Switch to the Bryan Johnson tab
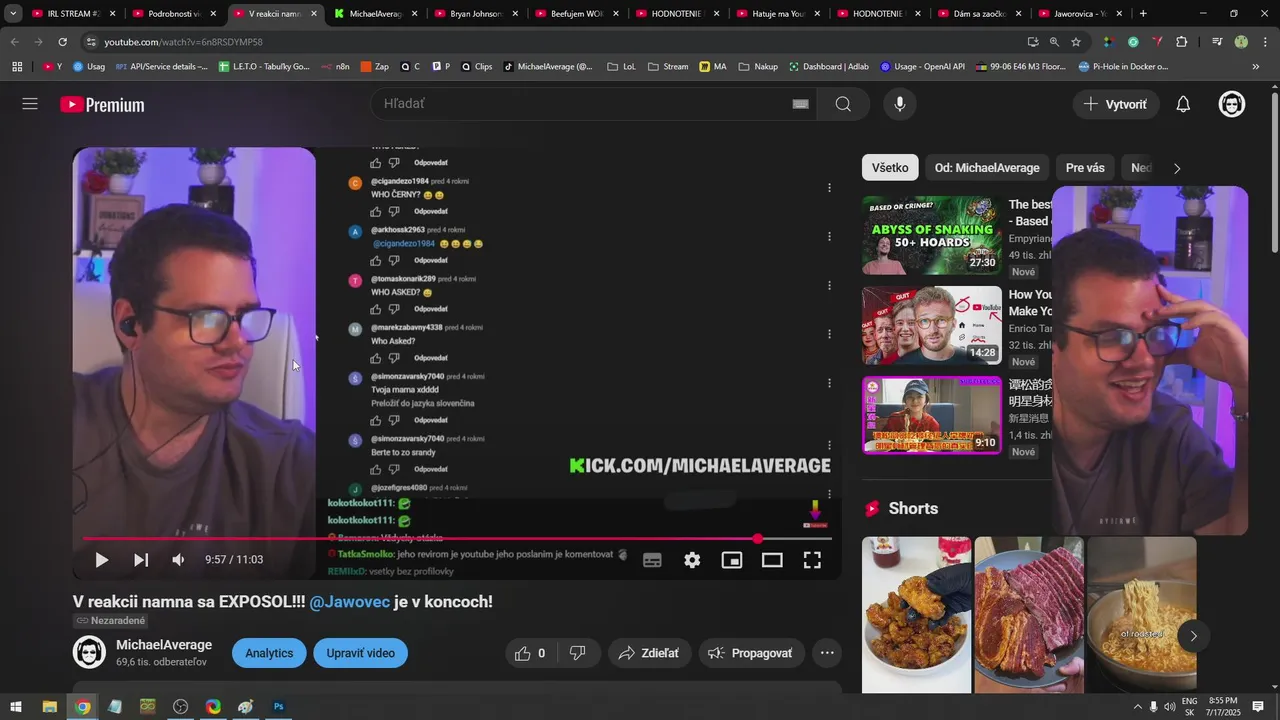This screenshot has height=720, width=1280. [475, 14]
